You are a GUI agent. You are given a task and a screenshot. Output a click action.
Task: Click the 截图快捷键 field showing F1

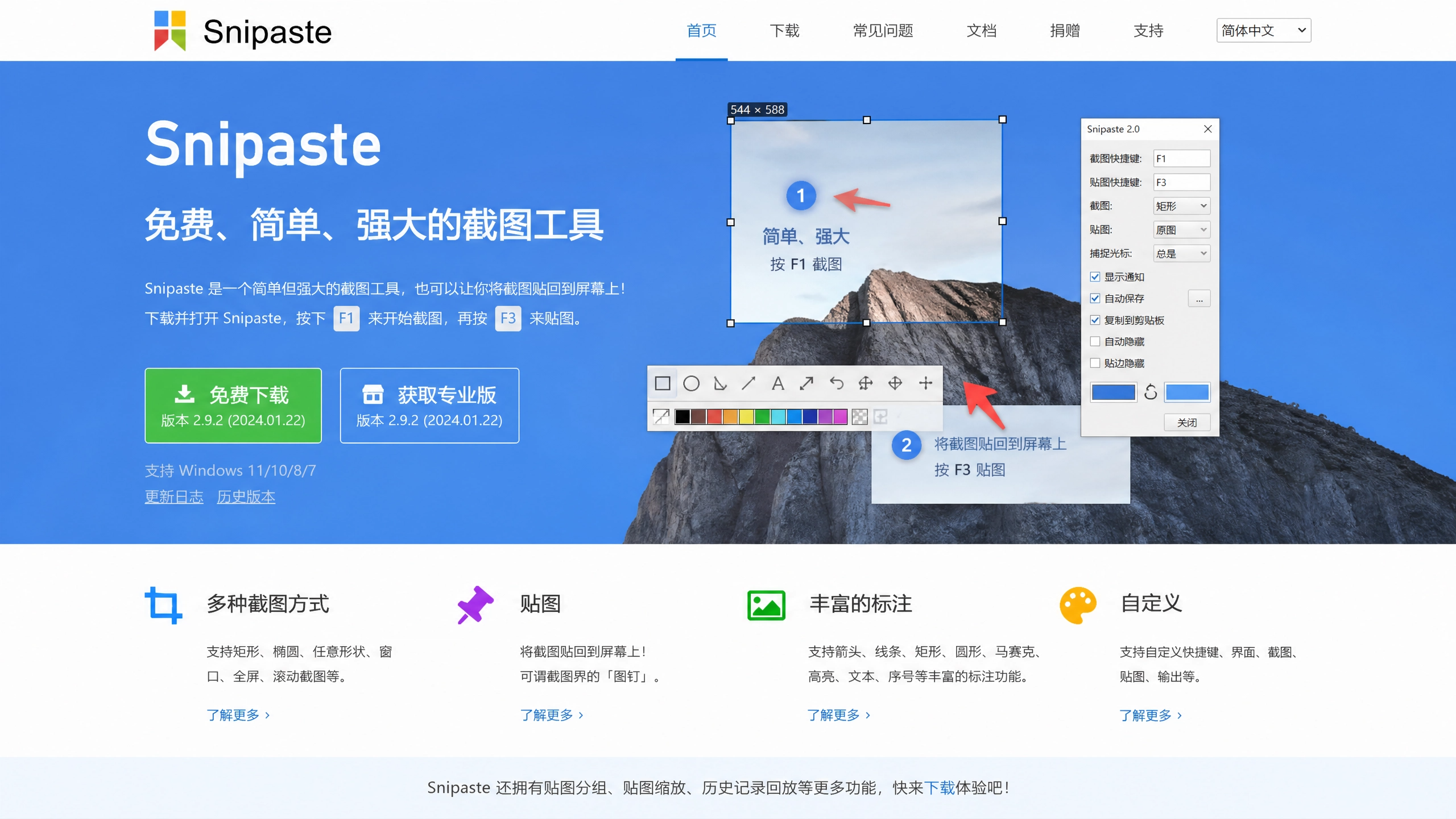1181,159
